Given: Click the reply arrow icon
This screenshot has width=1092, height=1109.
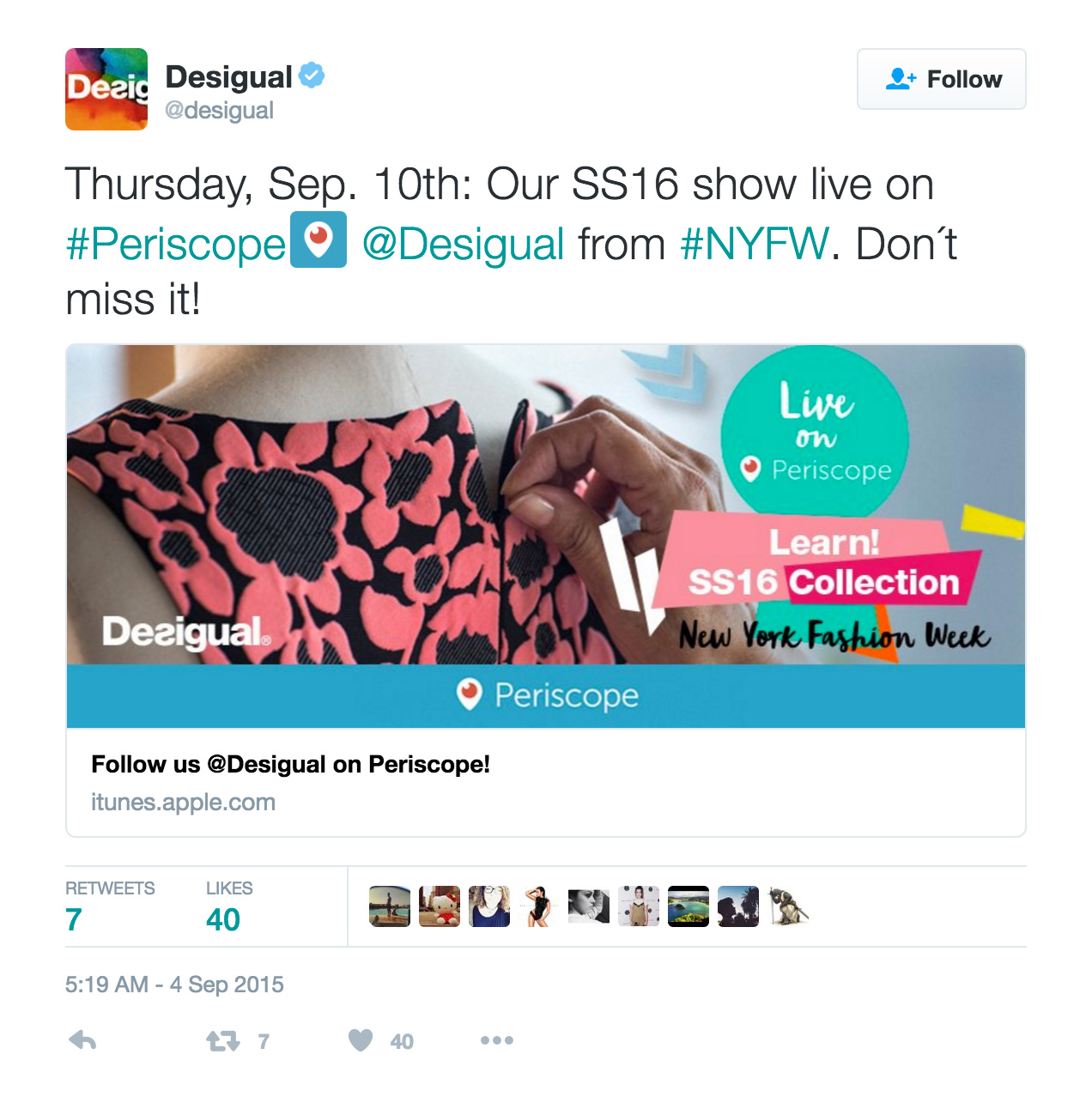Looking at the screenshot, I should tap(82, 1041).
